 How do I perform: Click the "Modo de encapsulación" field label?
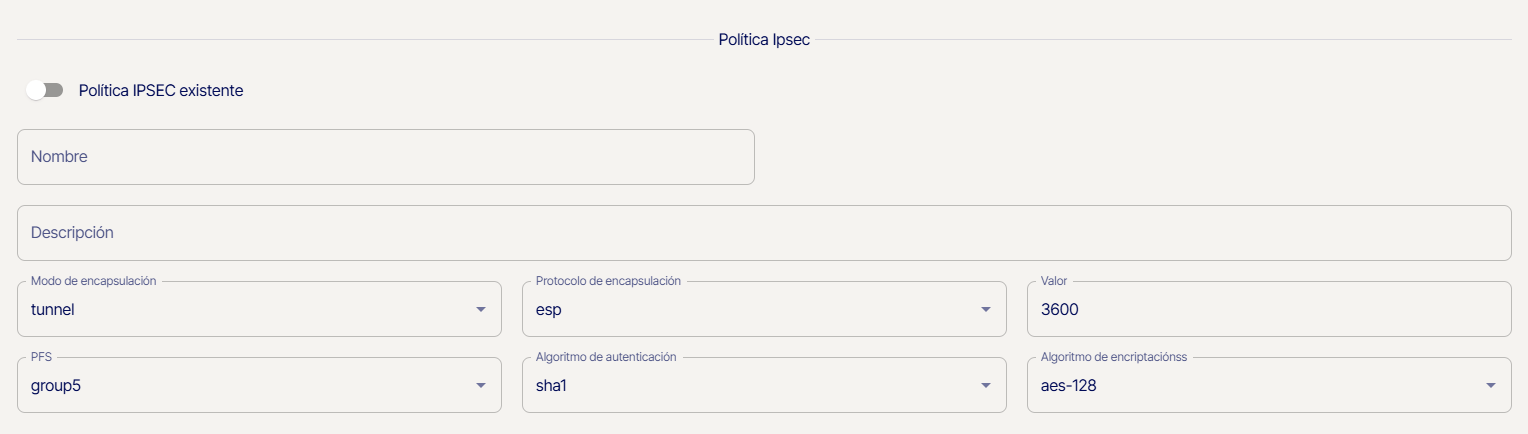(93, 281)
